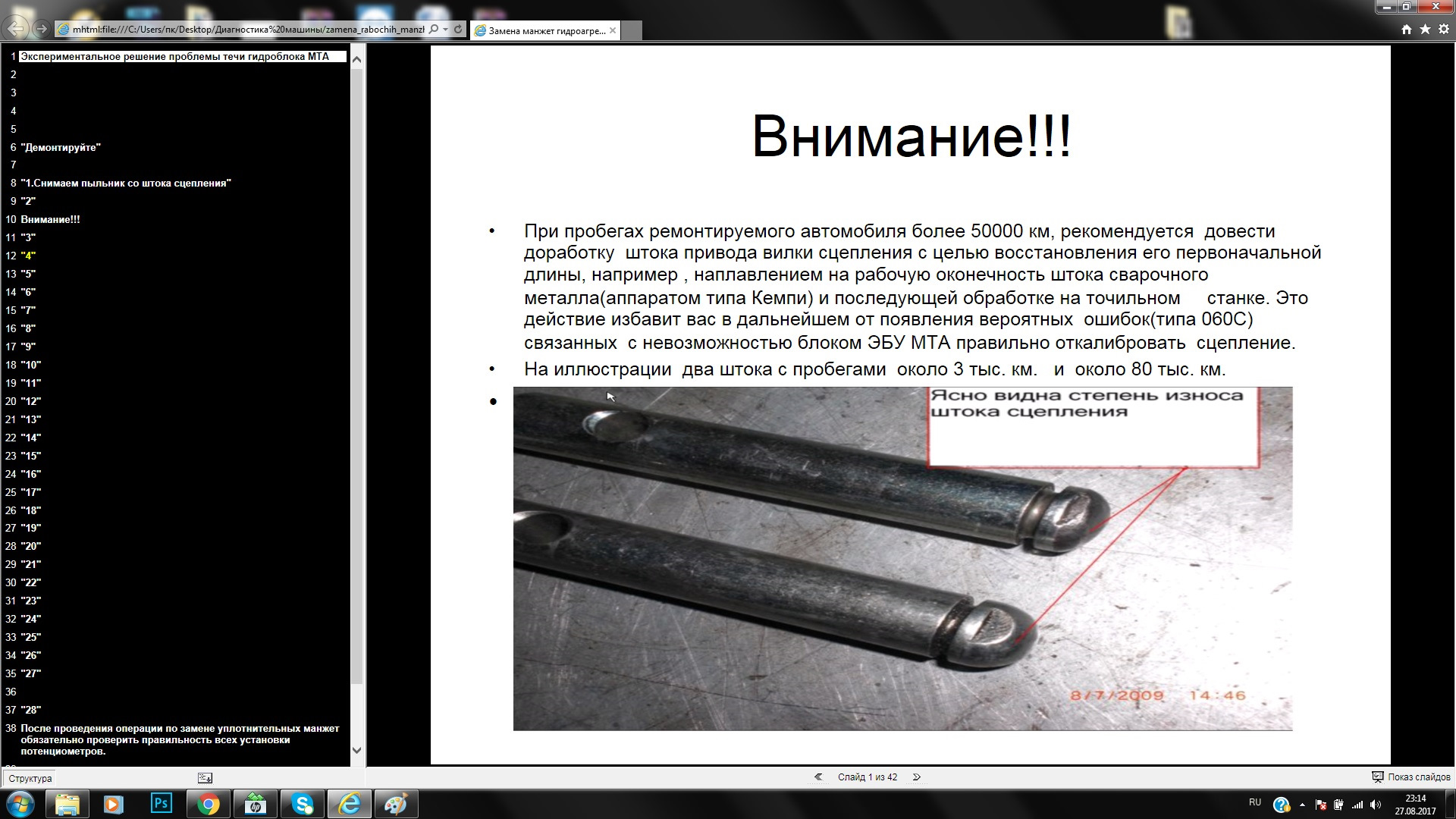Select the Замена манжет гидроагре... tab
The height and width of the screenshot is (819, 1456).
coord(546,31)
